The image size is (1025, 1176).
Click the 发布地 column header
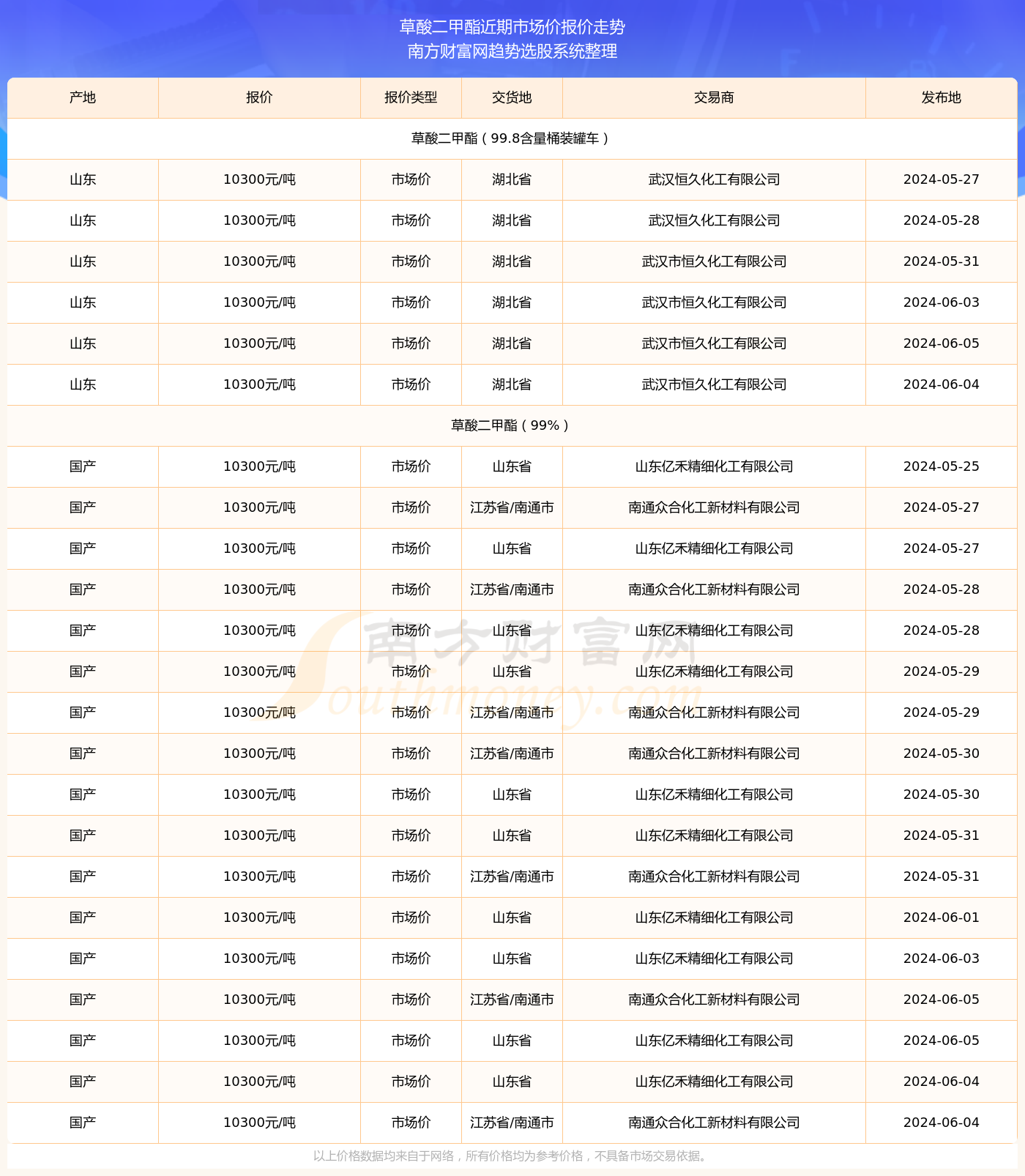pyautogui.click(x=941, y=97)
